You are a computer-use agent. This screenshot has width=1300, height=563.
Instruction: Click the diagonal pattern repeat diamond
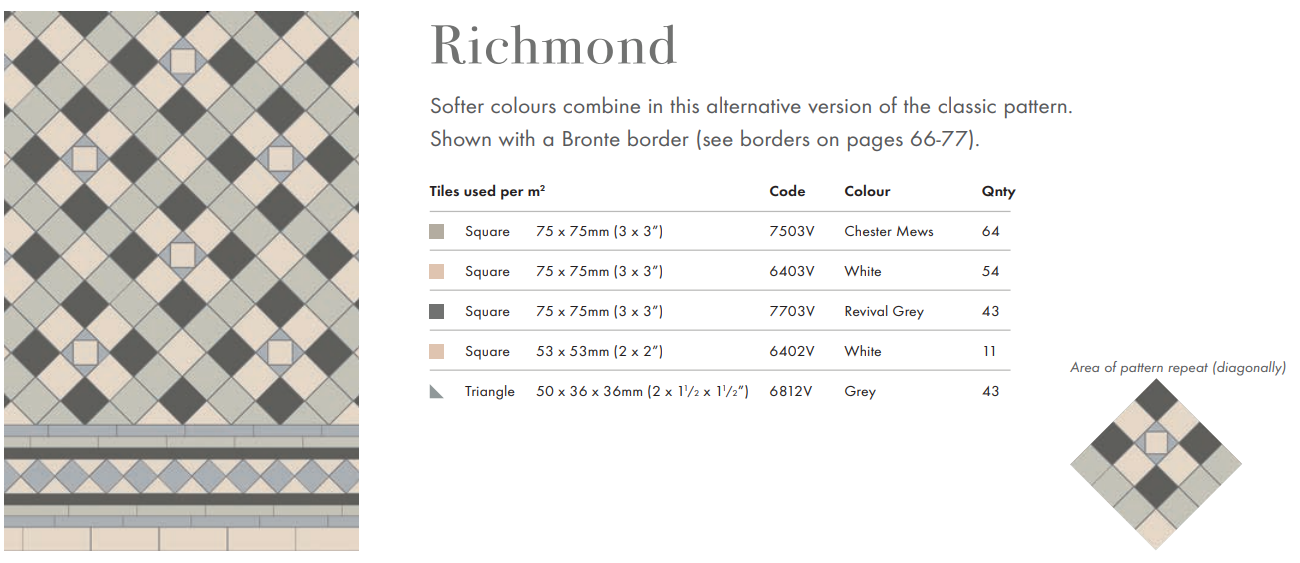(x=1155, y=463)
